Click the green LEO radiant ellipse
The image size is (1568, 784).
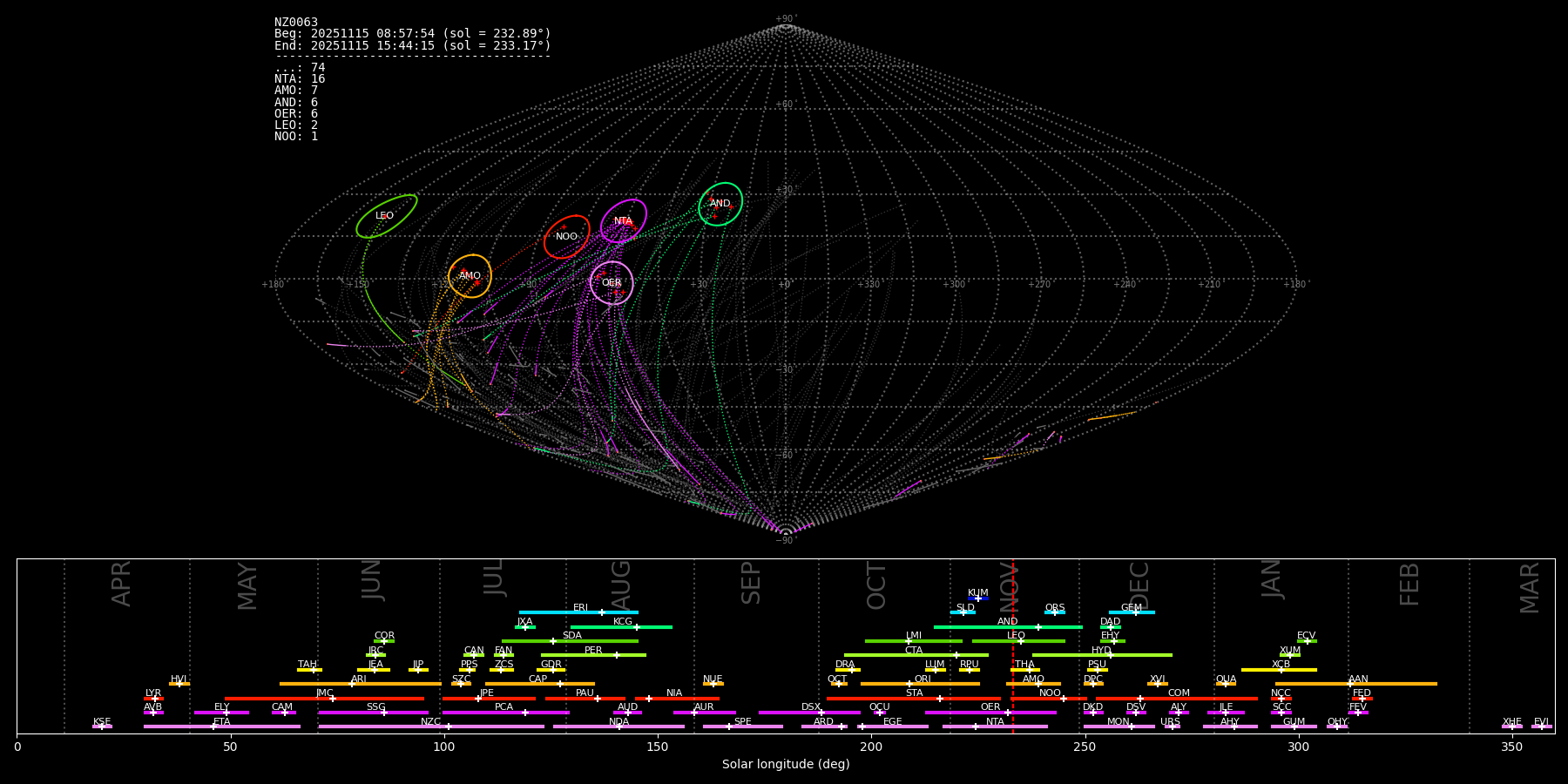coord(386,216)
